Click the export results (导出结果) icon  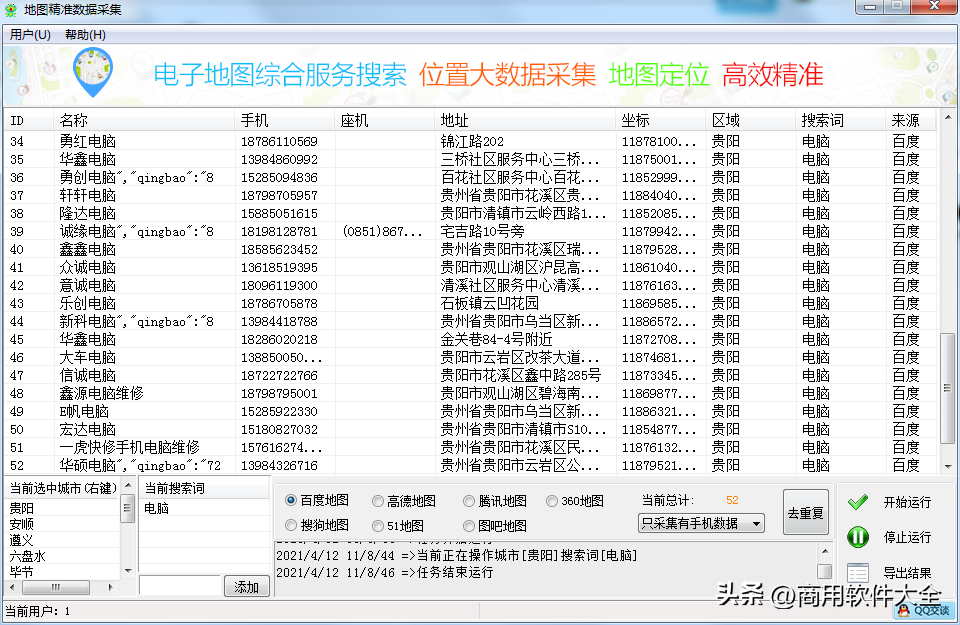point(857,571)
